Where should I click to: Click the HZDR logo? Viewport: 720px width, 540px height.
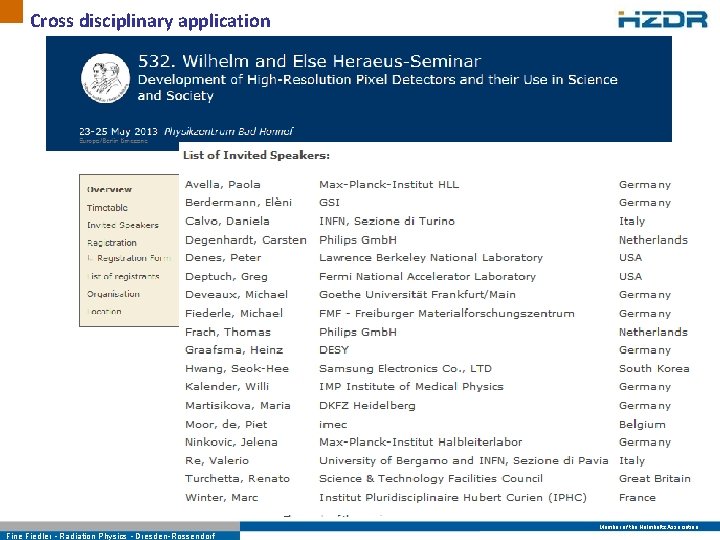[663, 19]
